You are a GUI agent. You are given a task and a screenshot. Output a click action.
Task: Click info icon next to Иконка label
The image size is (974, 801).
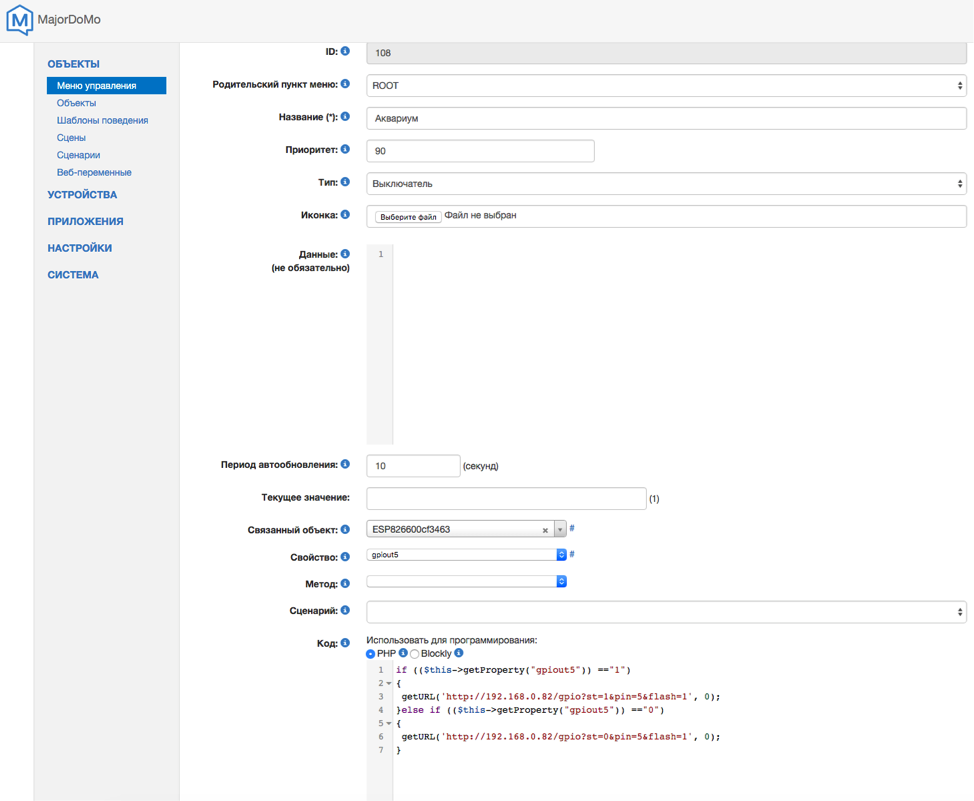pos(345,215)
